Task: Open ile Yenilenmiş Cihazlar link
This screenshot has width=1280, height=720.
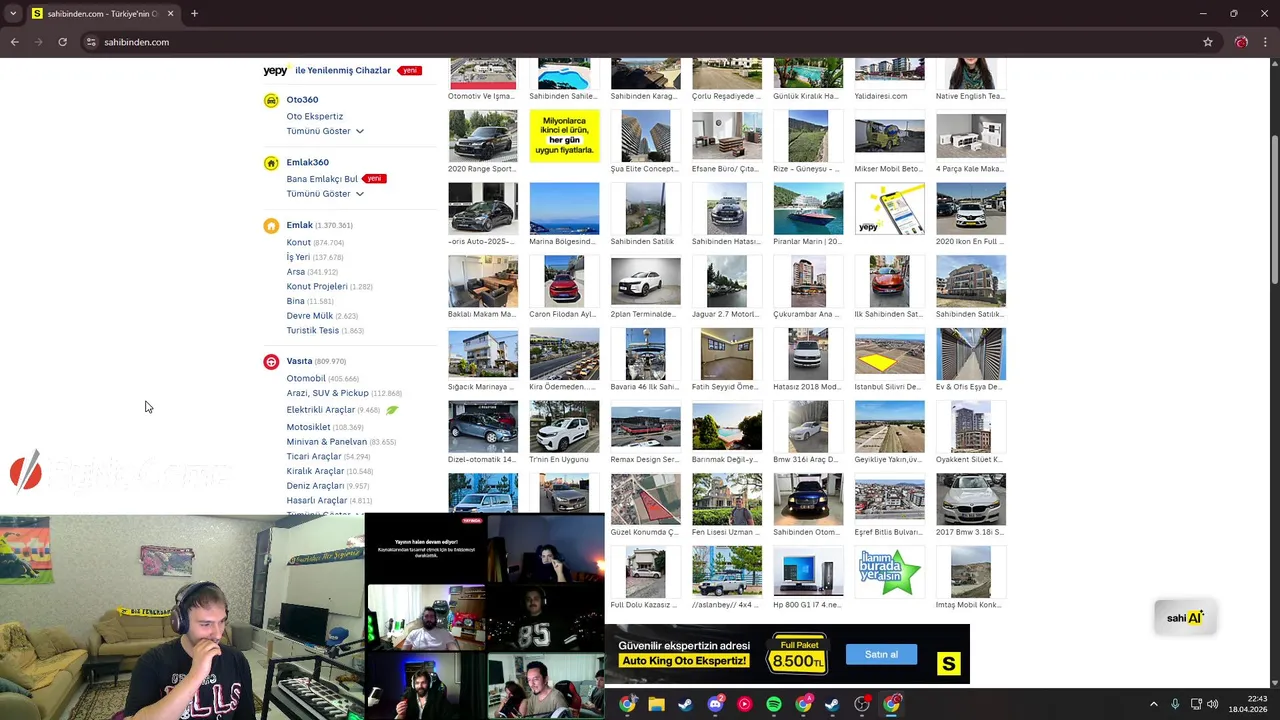Action: [x=343, y=71]
